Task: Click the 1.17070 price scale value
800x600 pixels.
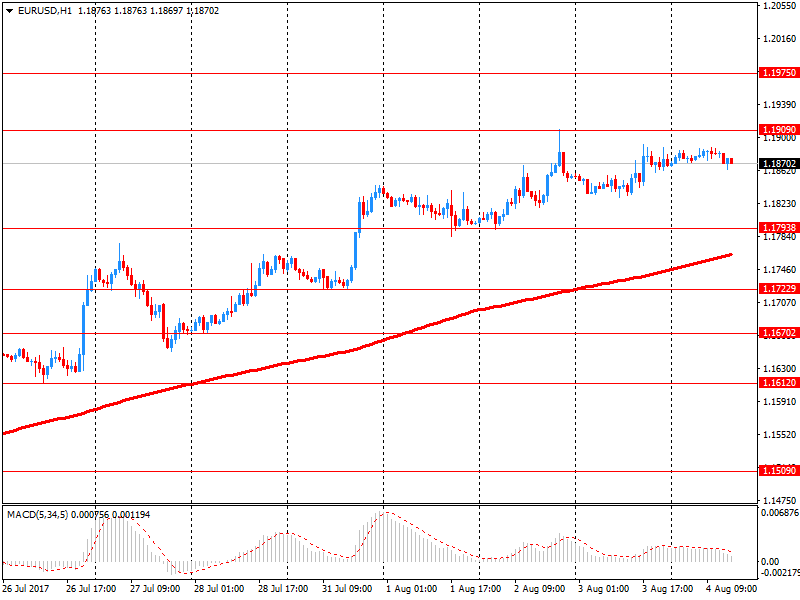Action: coord(780,303)
